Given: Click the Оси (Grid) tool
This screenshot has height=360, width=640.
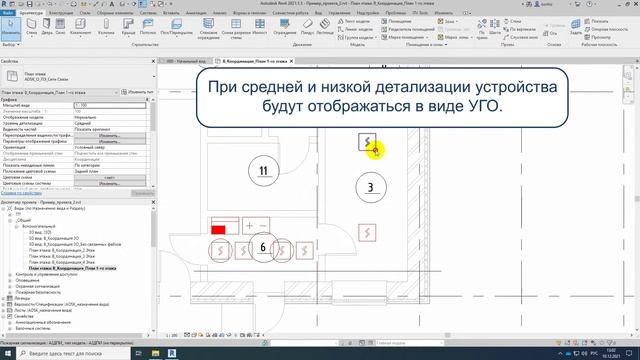Looking at the screenshot, I should tap(551, 33).
